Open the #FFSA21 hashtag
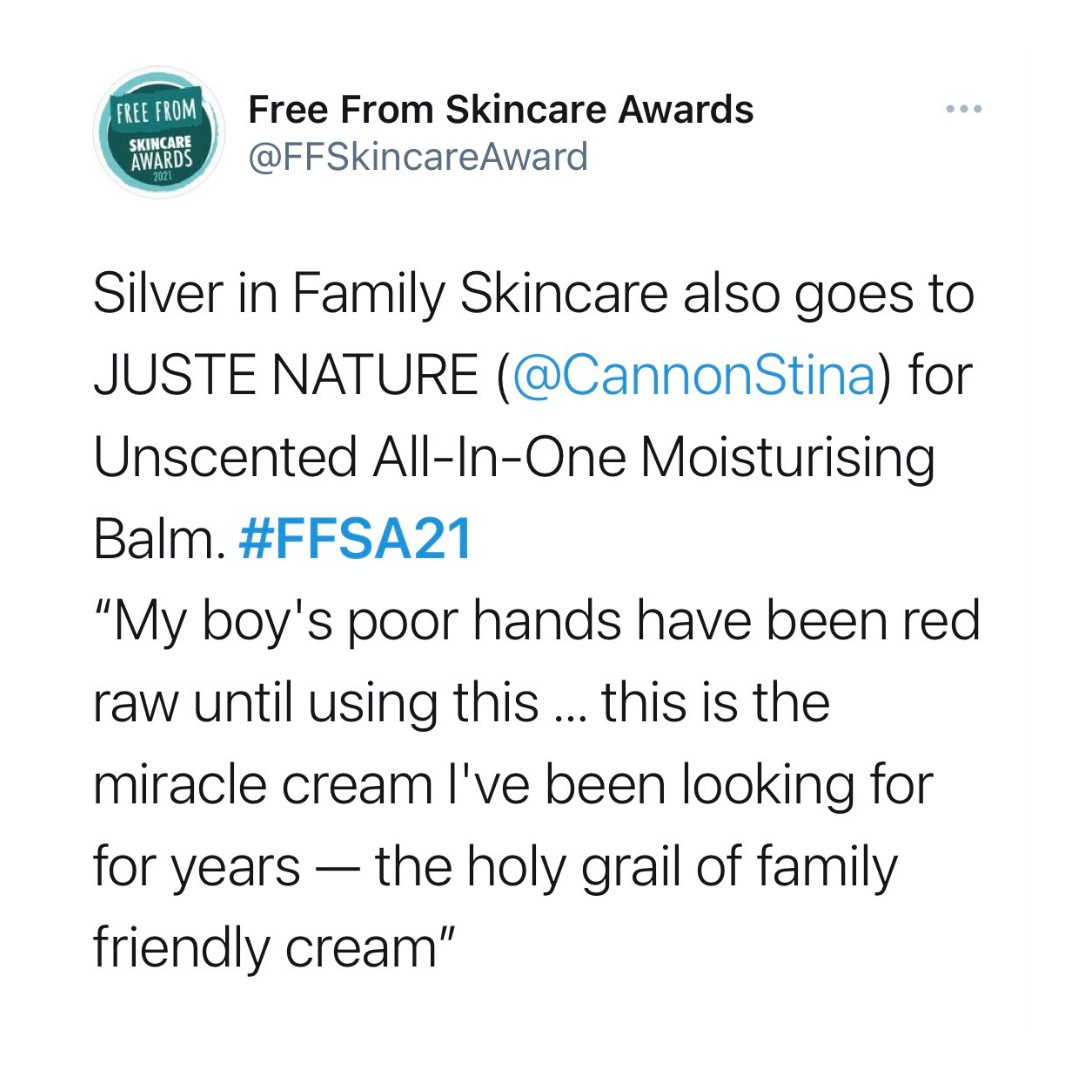The image size is (1080, 1080). tap(355, 540)
